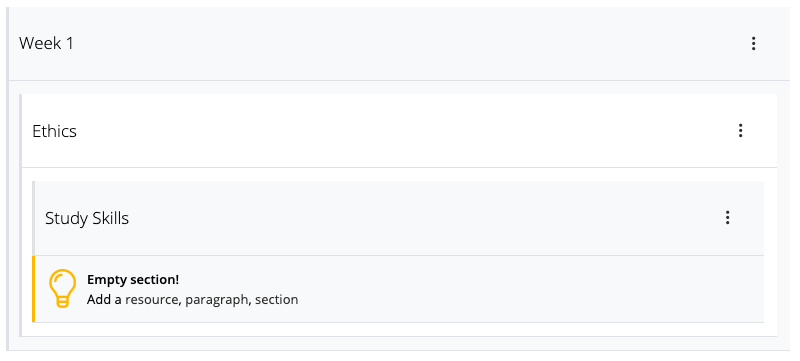
Task: Click the yellow lightbulb hint icon
Action: pyautogui.click(x=62, y=289)
